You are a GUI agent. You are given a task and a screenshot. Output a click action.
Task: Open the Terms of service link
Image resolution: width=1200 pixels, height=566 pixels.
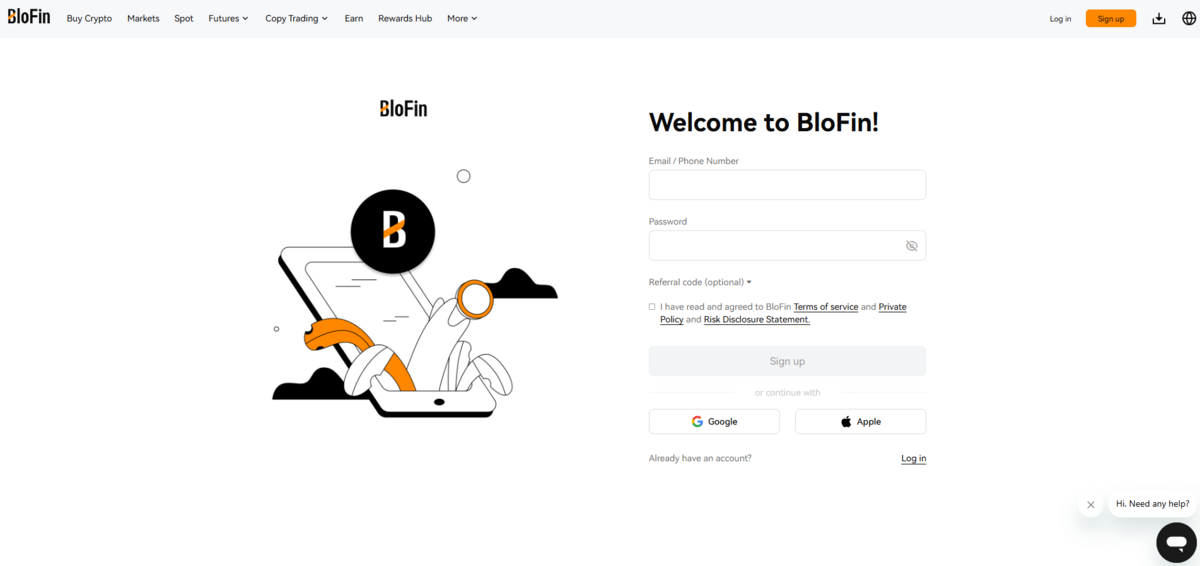click(825, 307)
